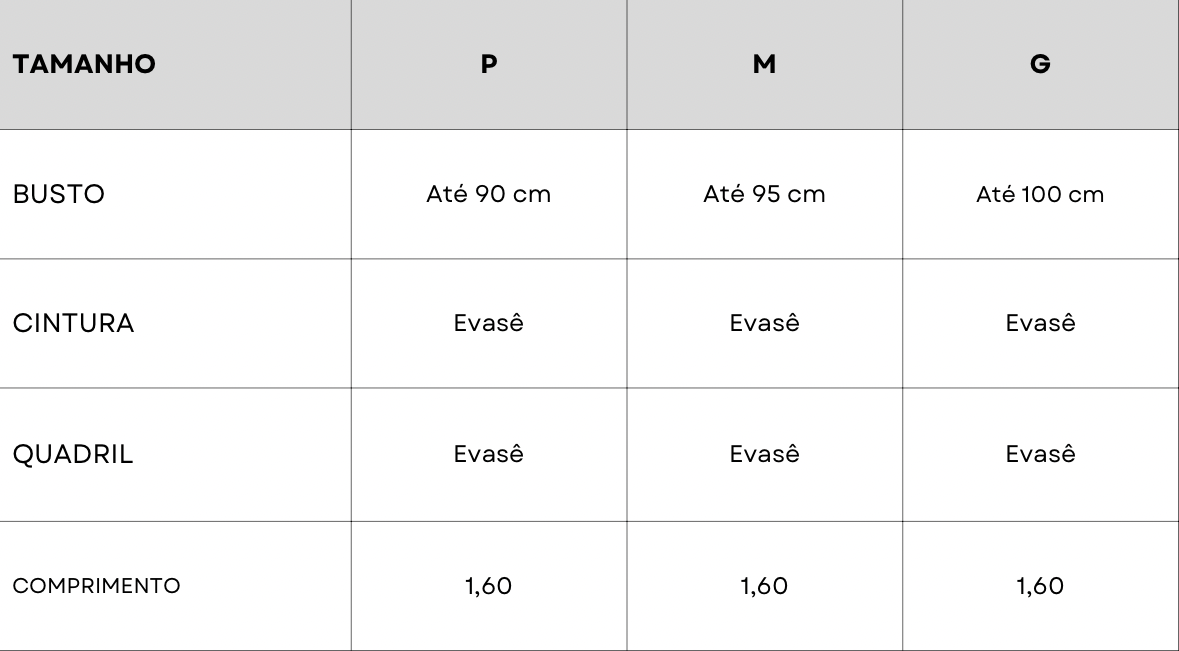Click Evasê in CINTURA row under M
1179x651 pixels.
765,324
